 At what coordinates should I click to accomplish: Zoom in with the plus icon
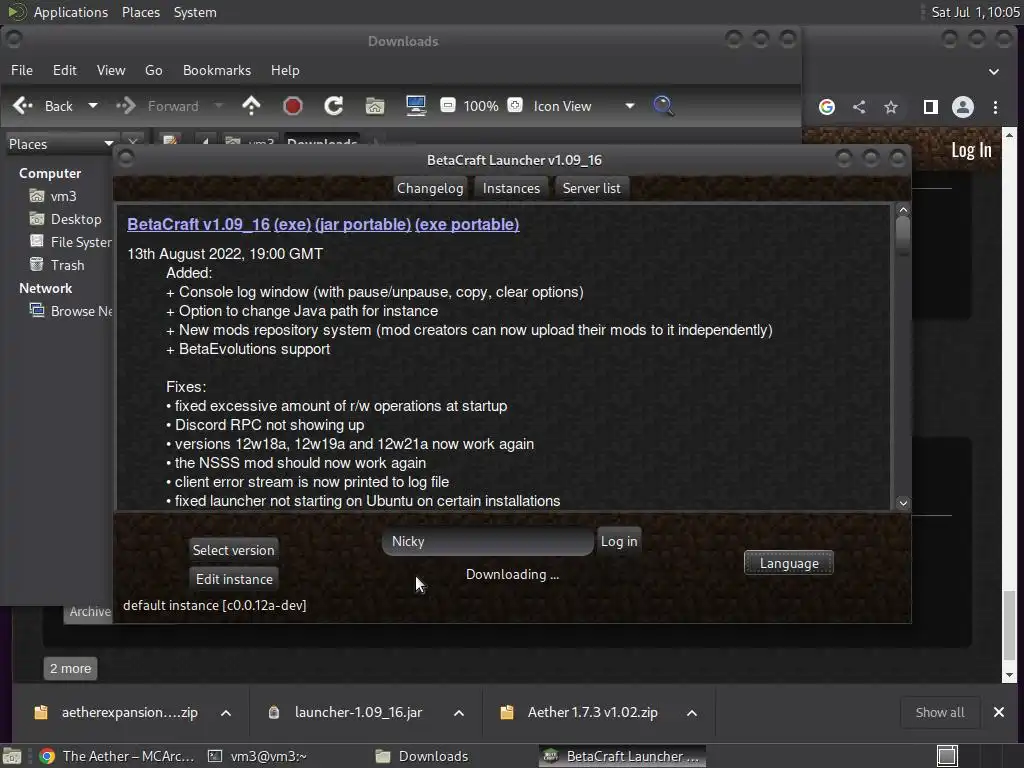(x=515, y=105)
